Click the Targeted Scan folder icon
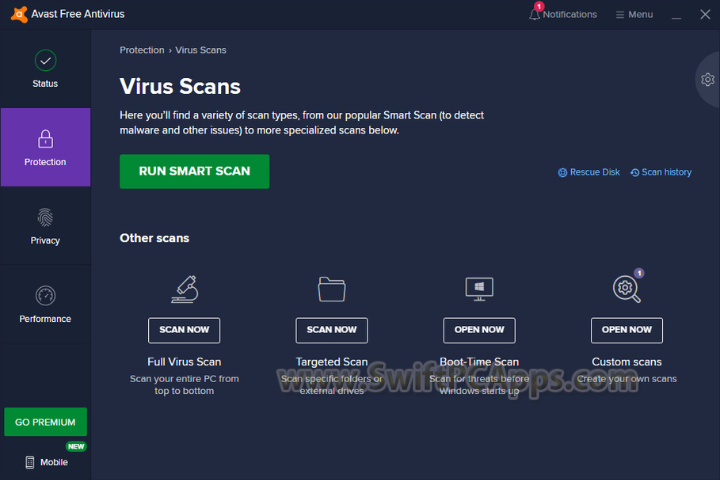720x480 pixels. (332, 289)
